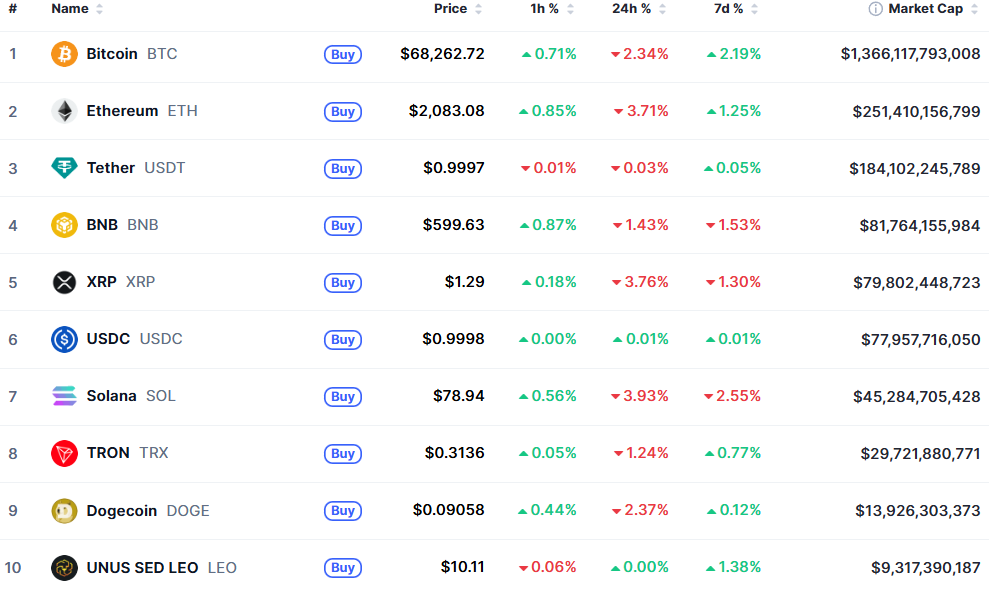Viewport: 989px width, 591px height.
Task: Click the Bitcoin coin logo icon
Action: [64, 54]
